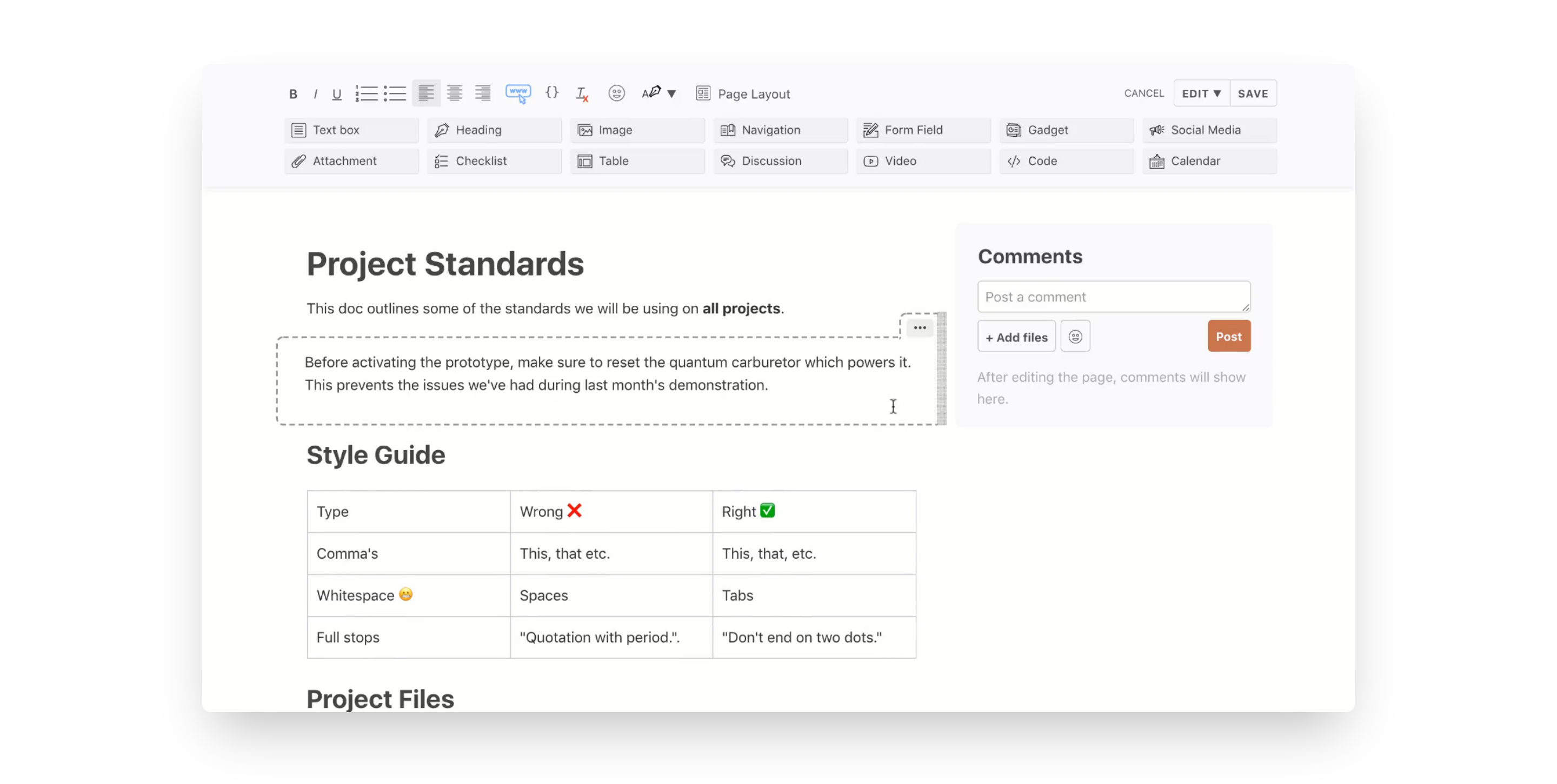Image resolution: width=1557 pixels, height=784 pixels.
Task: Add a Text box block
Action: click(351, 130)
